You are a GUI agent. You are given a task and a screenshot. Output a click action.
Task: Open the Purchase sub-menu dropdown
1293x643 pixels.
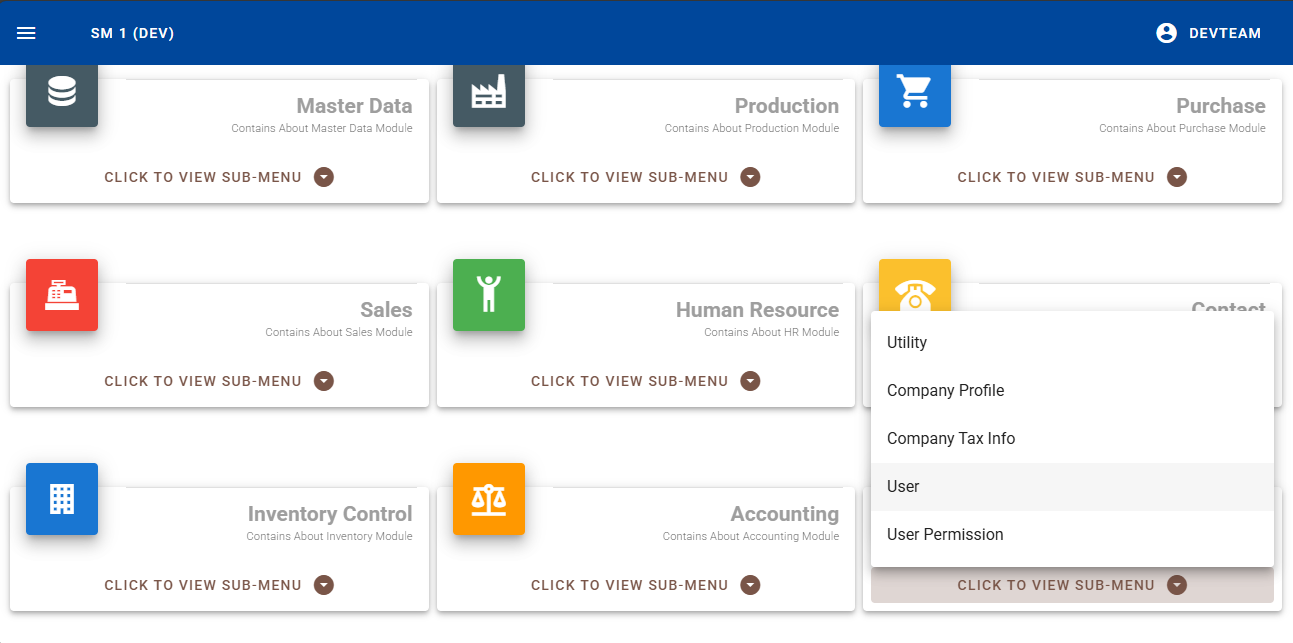click(1072, 177)
